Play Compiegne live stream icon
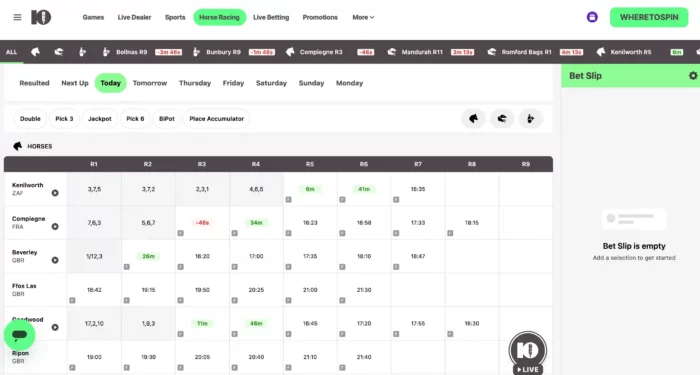The image size is (700, 375). click(x=55, y=226)
